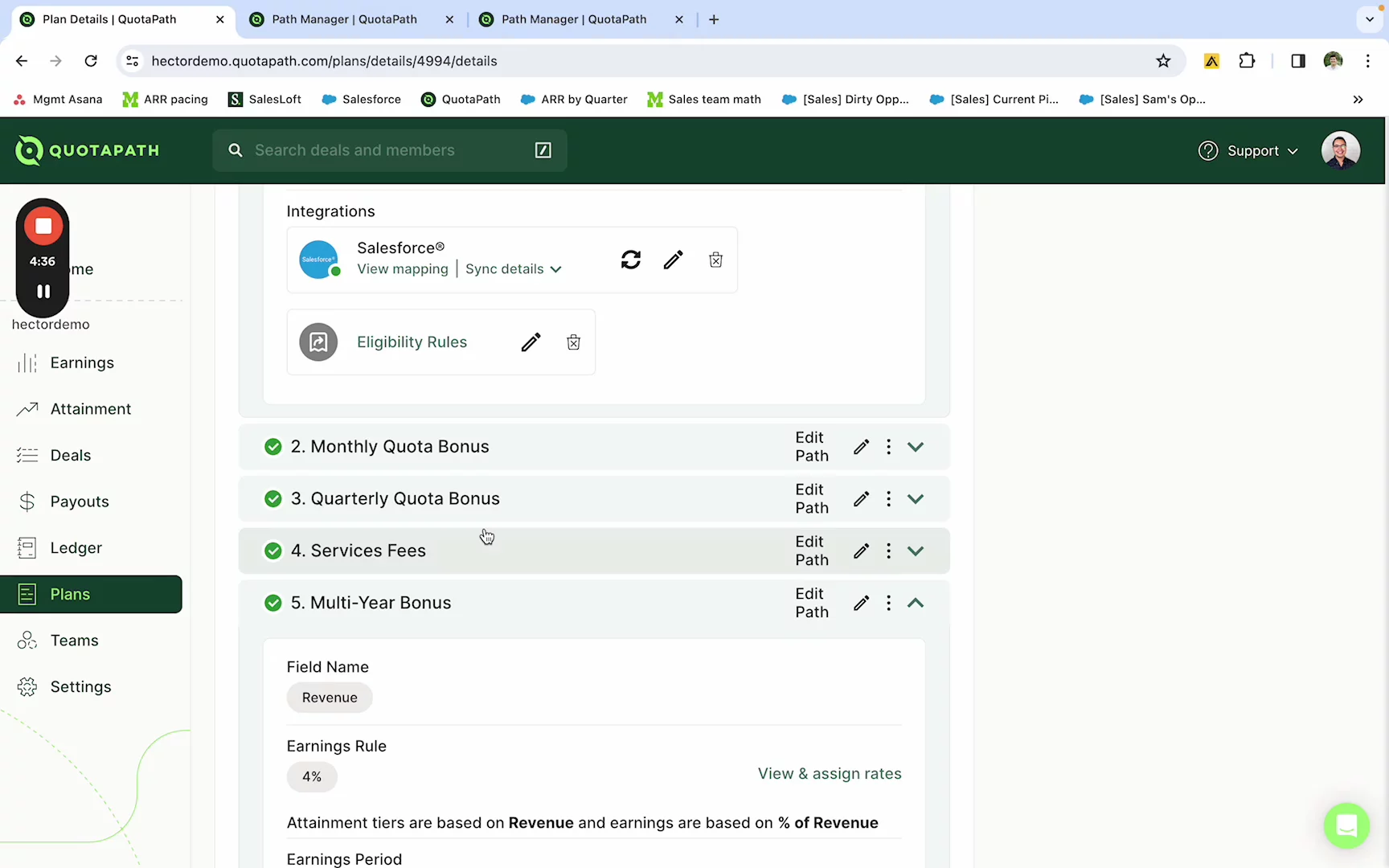This screenshot has width=1389, height=868.
Task: Click the Salesforce sync refresh icon
Action: (x=631, y=260)
